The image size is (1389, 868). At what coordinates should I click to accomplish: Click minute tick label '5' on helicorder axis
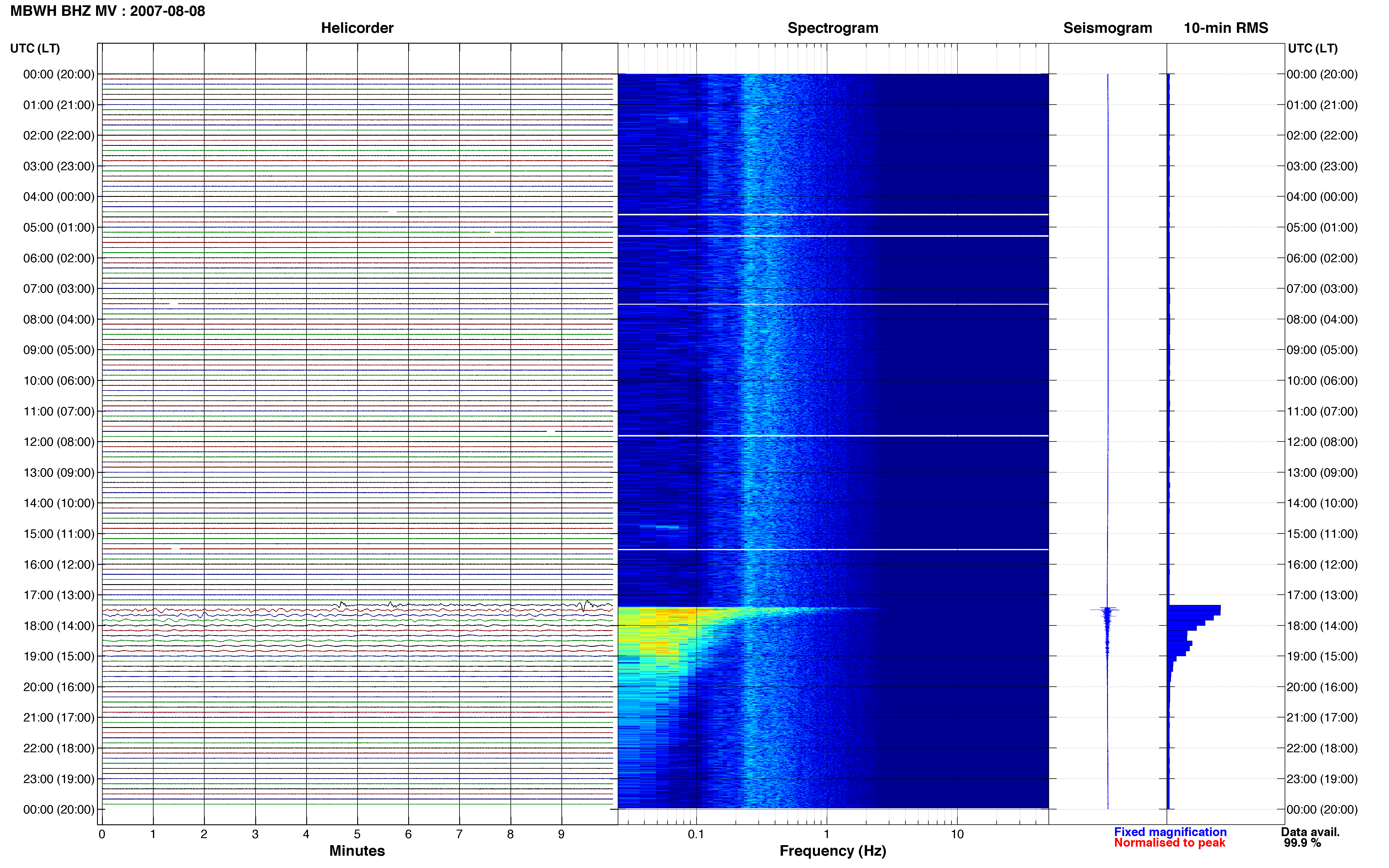(357, 834)
